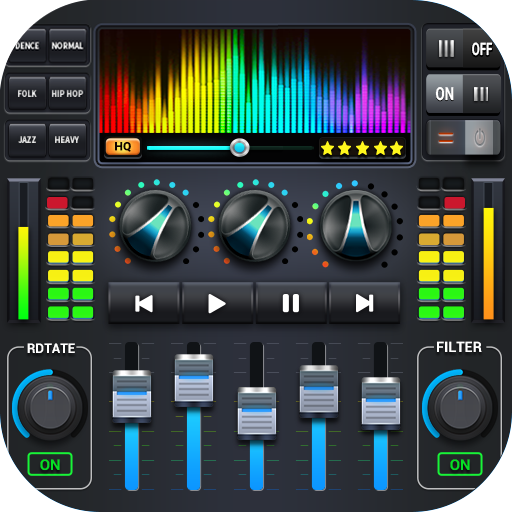Screen dimensions: 512x512
Task: Click the skip to previous track button
Action: tap(144, 303)
